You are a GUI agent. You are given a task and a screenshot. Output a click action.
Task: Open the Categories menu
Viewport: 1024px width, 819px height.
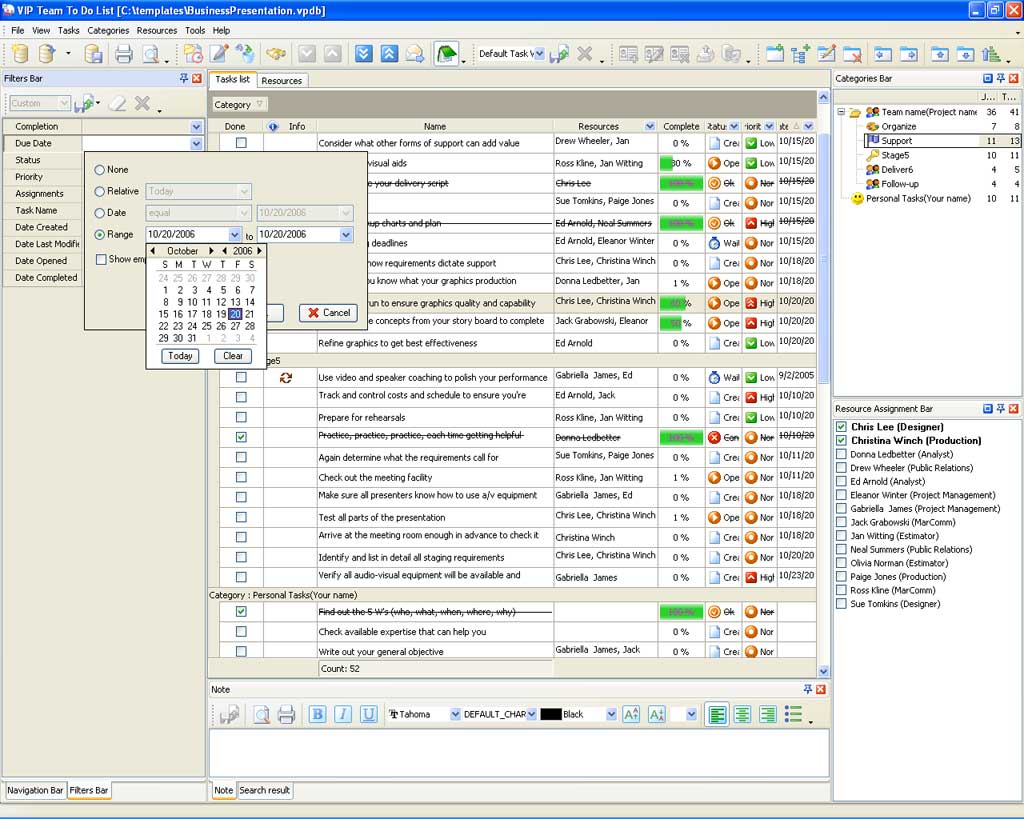pyautogui.click(x=108, y=31)
